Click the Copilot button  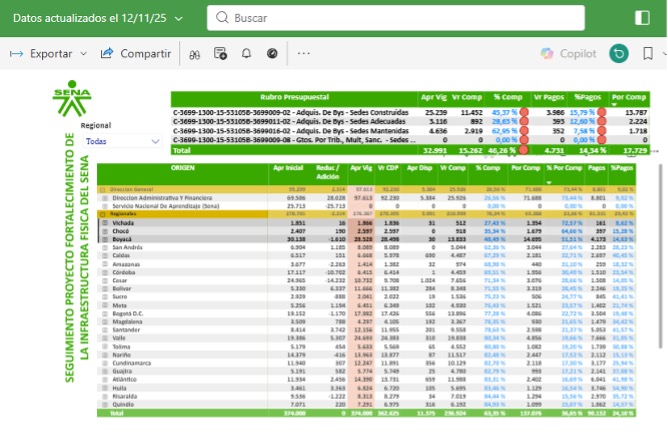coord(568,53)
